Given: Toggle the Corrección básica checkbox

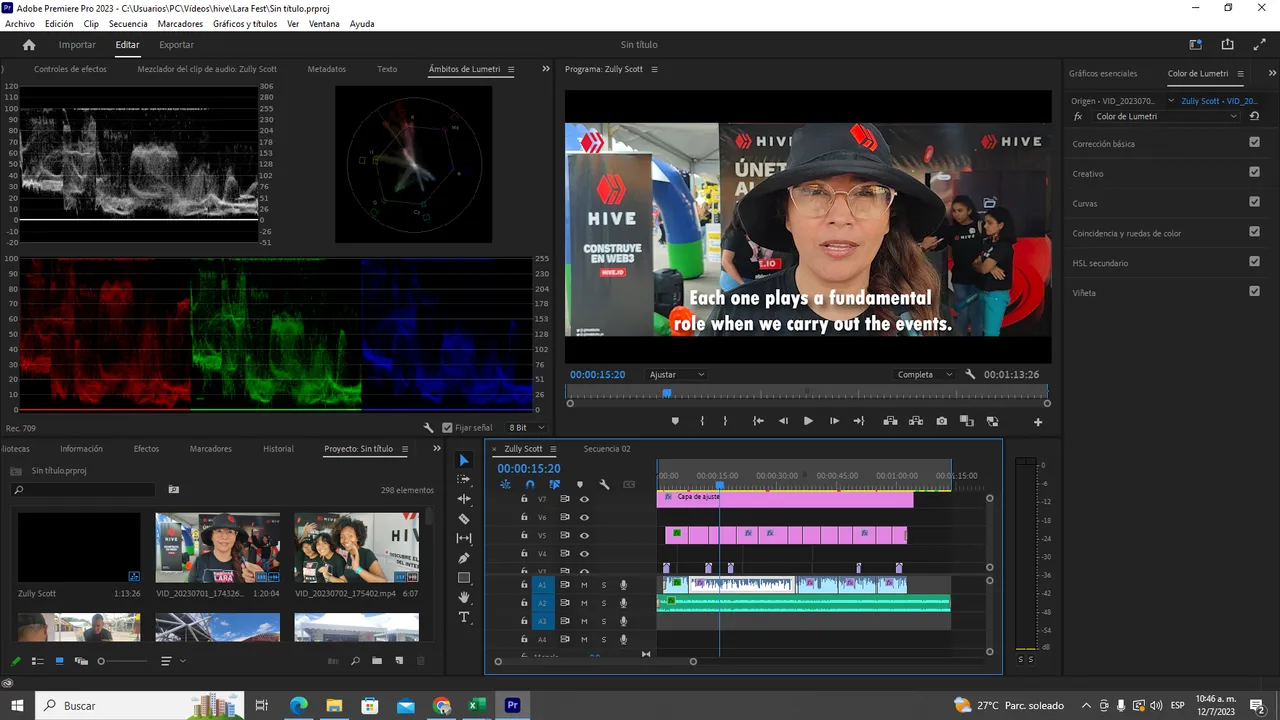Looking at the screenshot, I should (1254, 142).
